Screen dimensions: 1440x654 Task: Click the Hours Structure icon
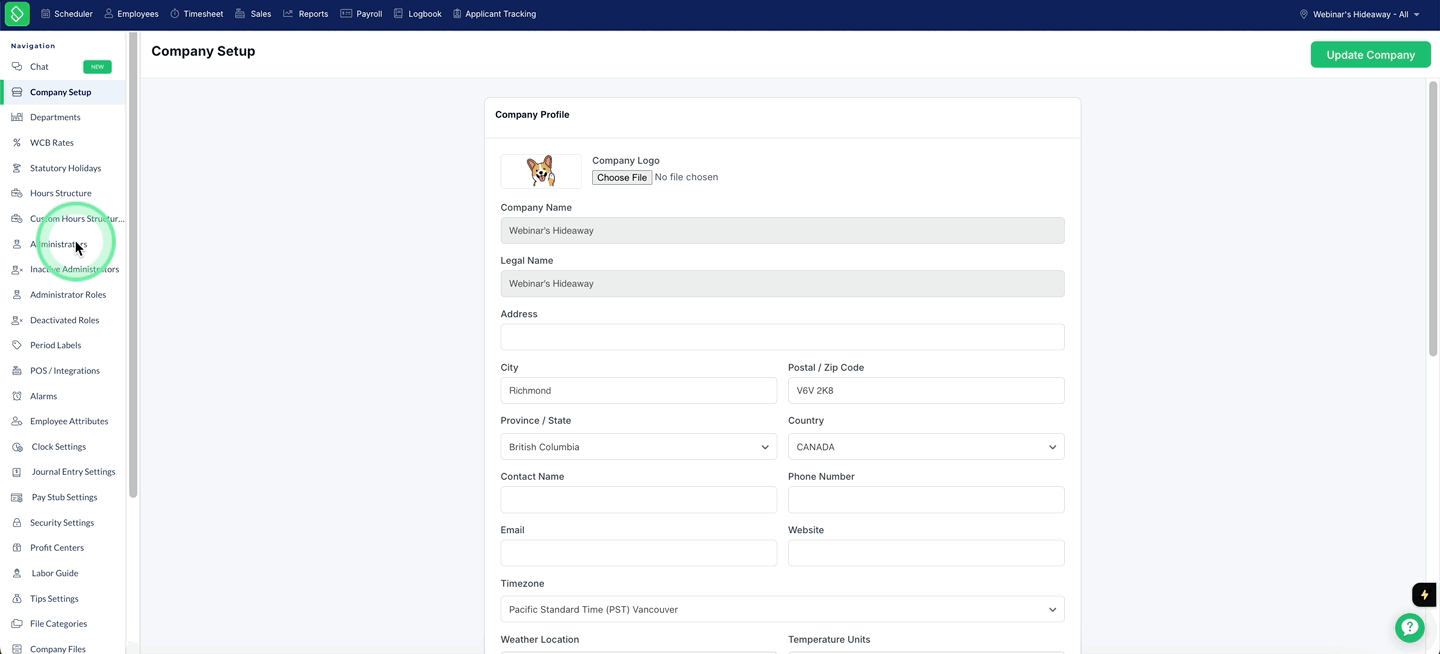tap(17, 193)
